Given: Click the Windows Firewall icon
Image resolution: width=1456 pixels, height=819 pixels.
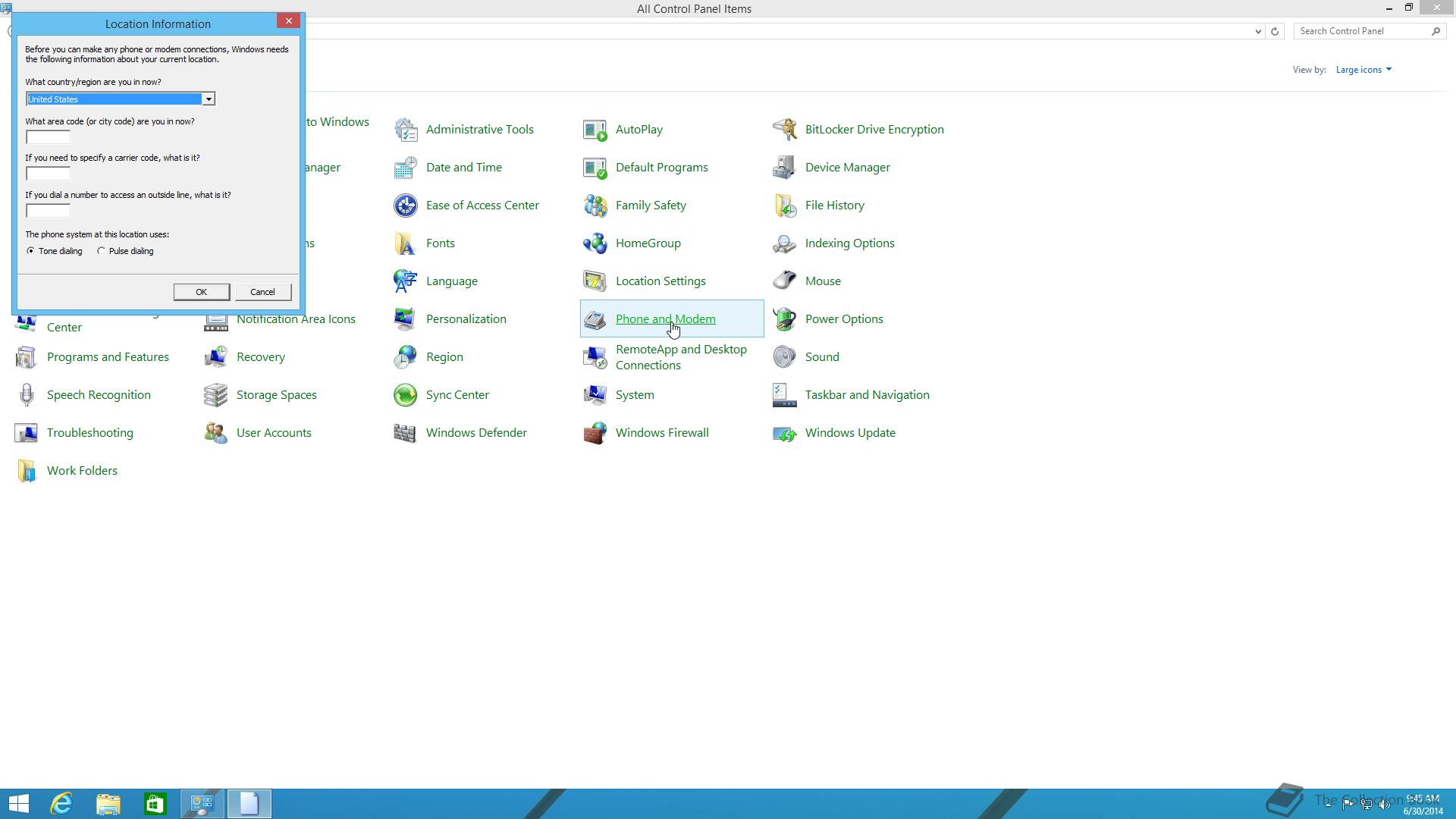Looking at the screenshot, I should click(x=595, y=433).
